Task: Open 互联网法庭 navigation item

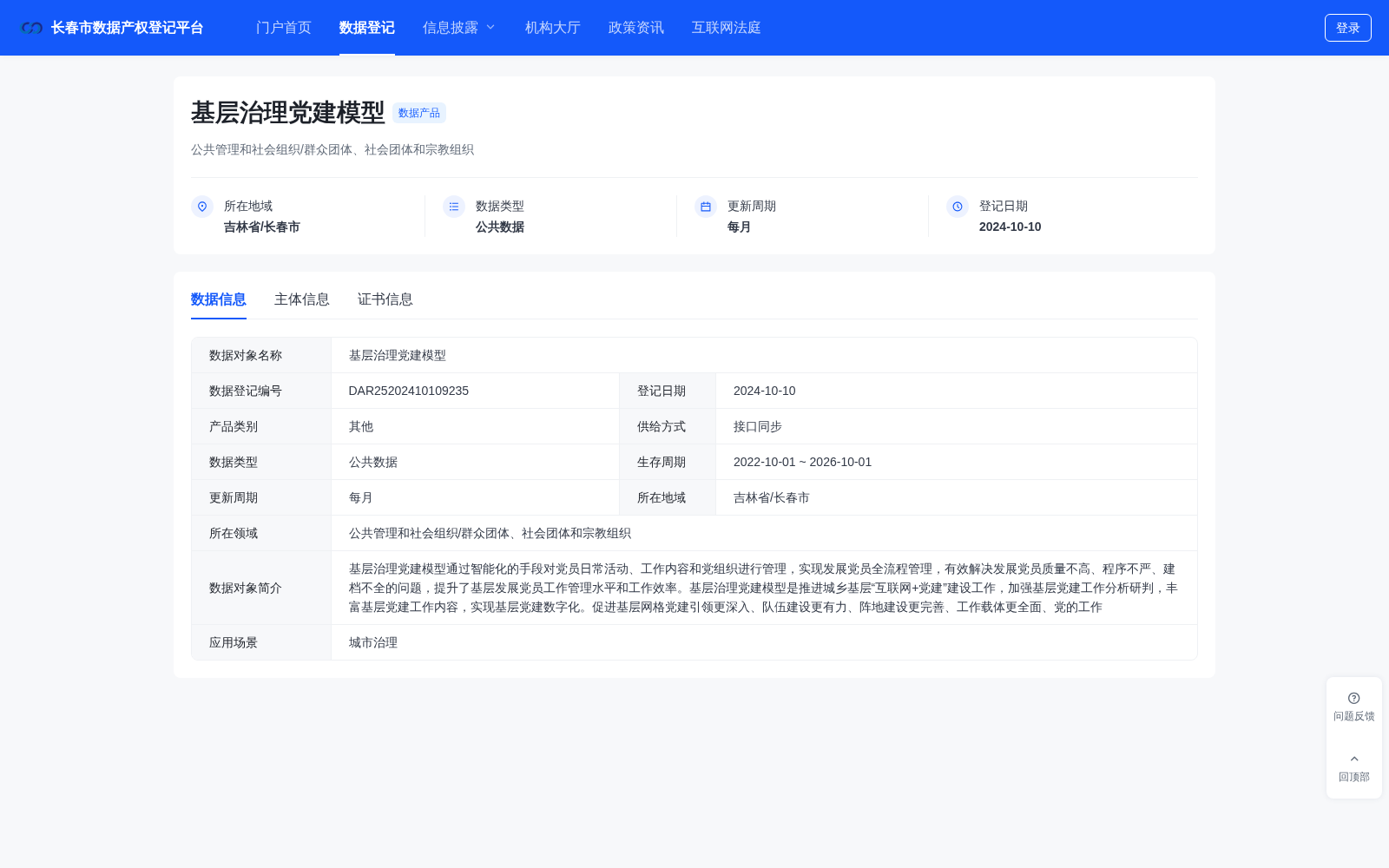Action: (727, 28)
